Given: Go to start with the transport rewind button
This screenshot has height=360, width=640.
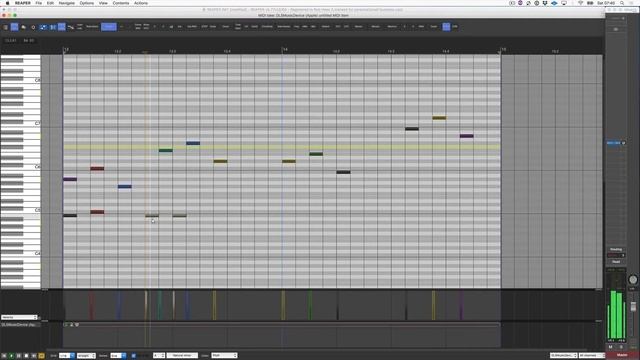Looking at the screenshot, I should click(4, 356).
